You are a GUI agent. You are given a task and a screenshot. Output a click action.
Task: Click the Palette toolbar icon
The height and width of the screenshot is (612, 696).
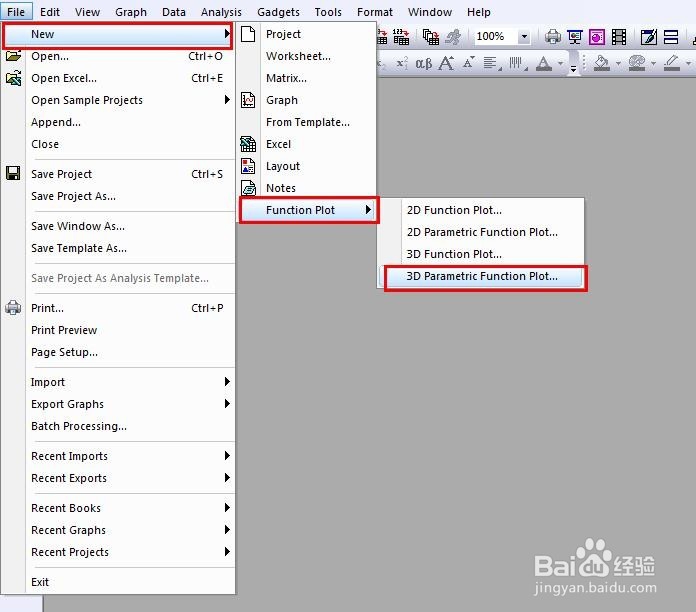point(637,63)
